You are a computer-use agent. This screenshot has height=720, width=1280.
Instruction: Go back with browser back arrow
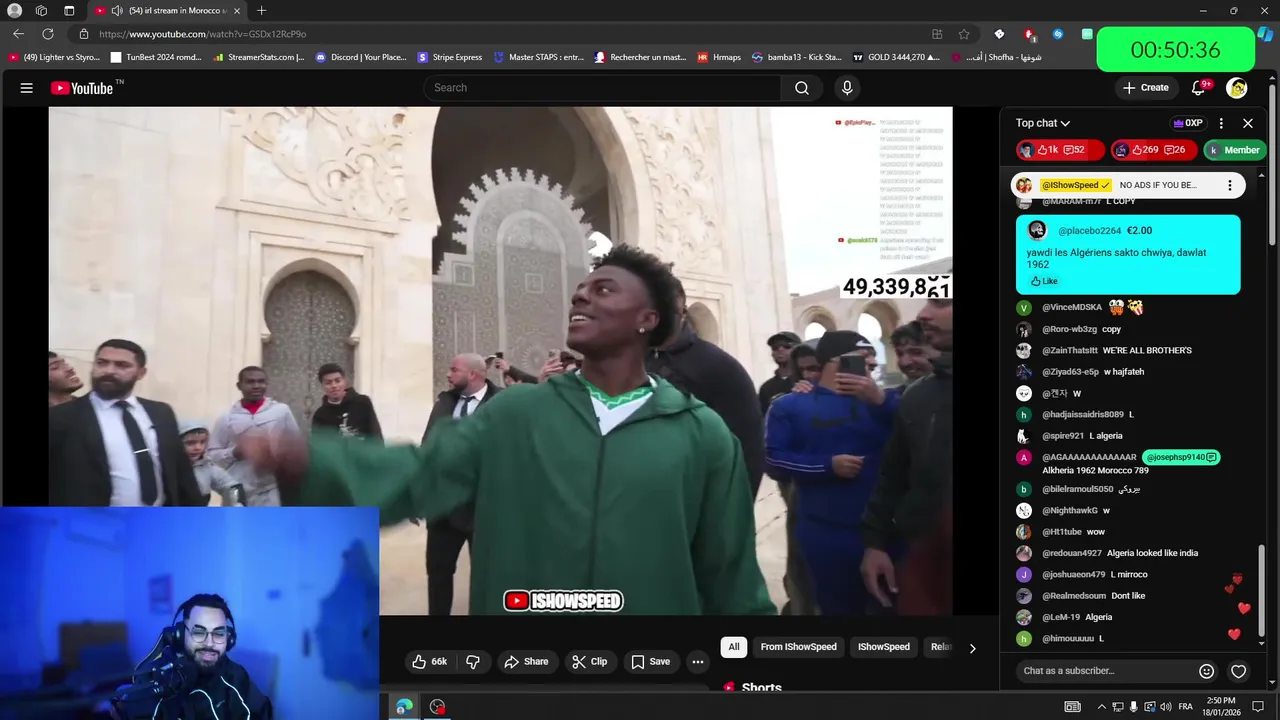tap(18, 34)
